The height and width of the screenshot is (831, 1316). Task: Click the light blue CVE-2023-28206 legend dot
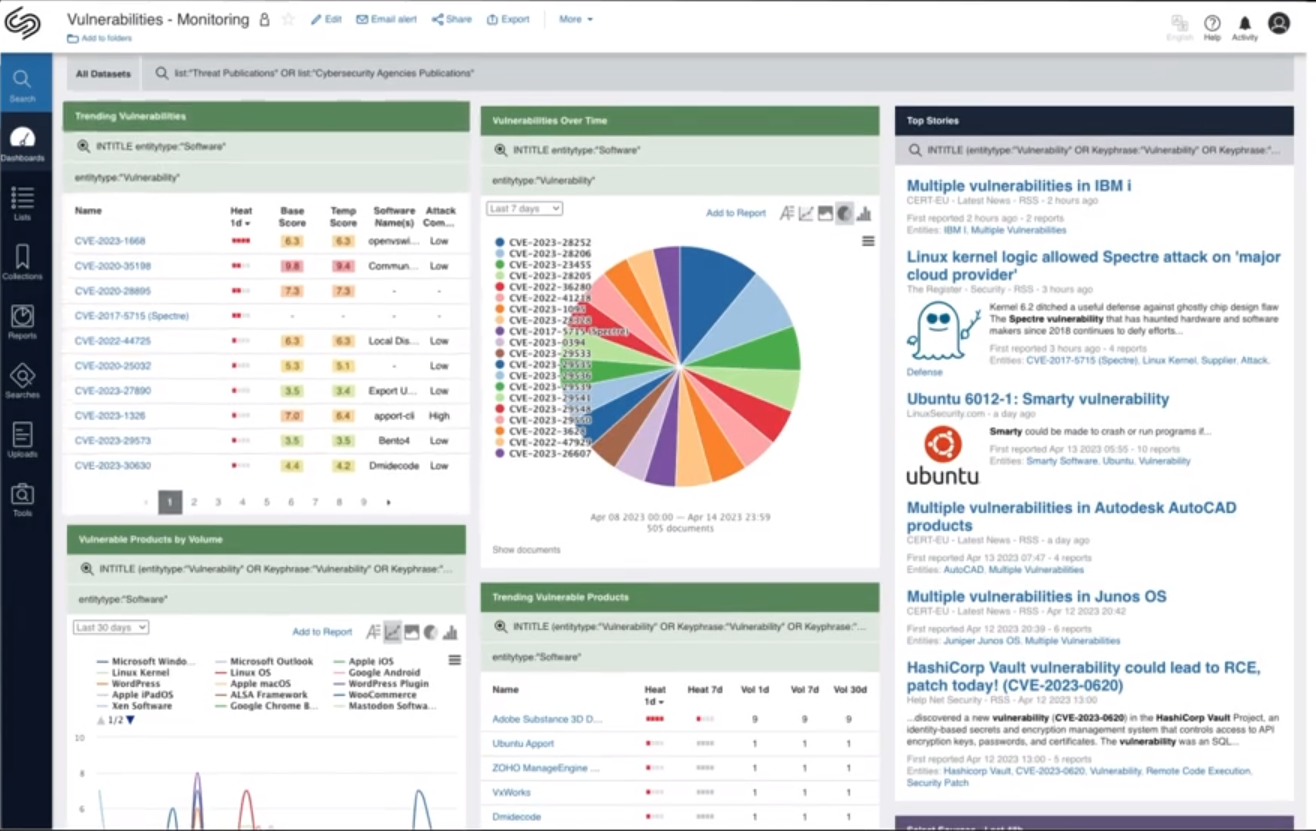500,254
